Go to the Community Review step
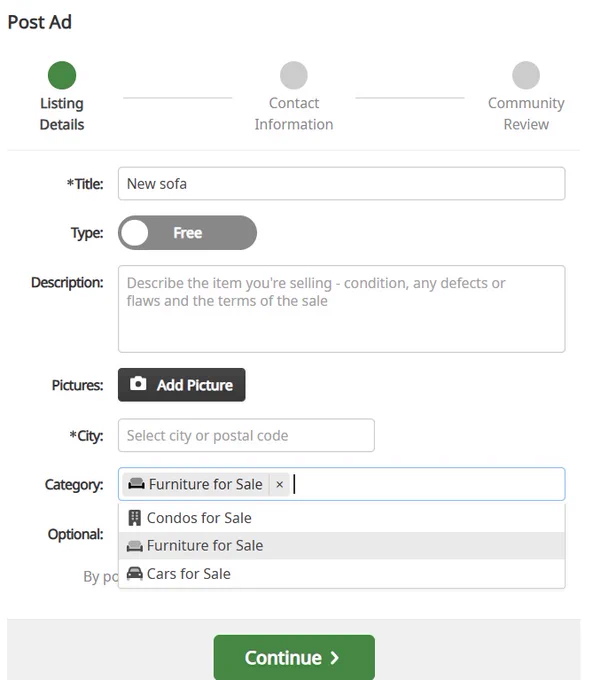The width and height of the screenshot is (593, 680). [526, 97]
